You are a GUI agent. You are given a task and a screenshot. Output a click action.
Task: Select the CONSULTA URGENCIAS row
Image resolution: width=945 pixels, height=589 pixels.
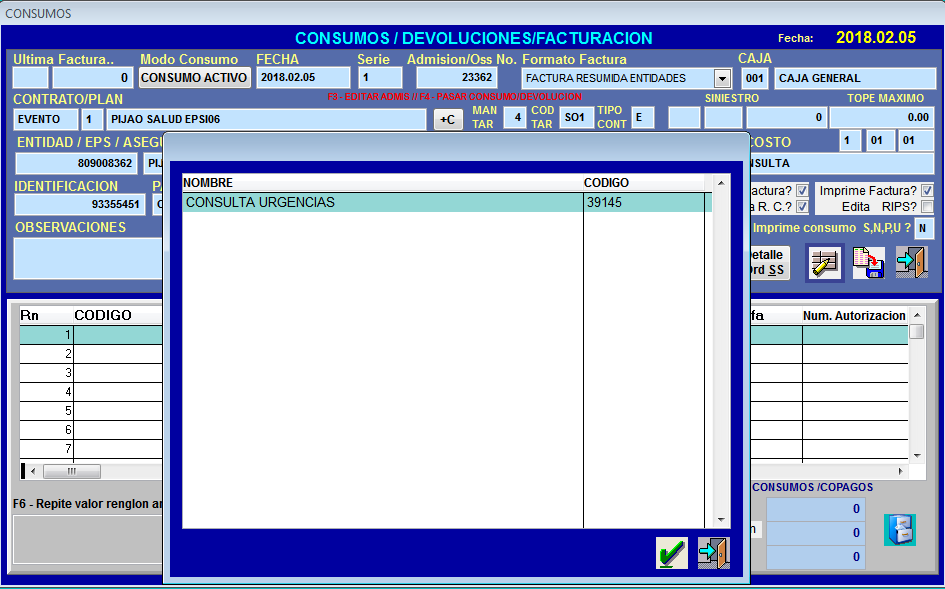(x=447, y=203)
